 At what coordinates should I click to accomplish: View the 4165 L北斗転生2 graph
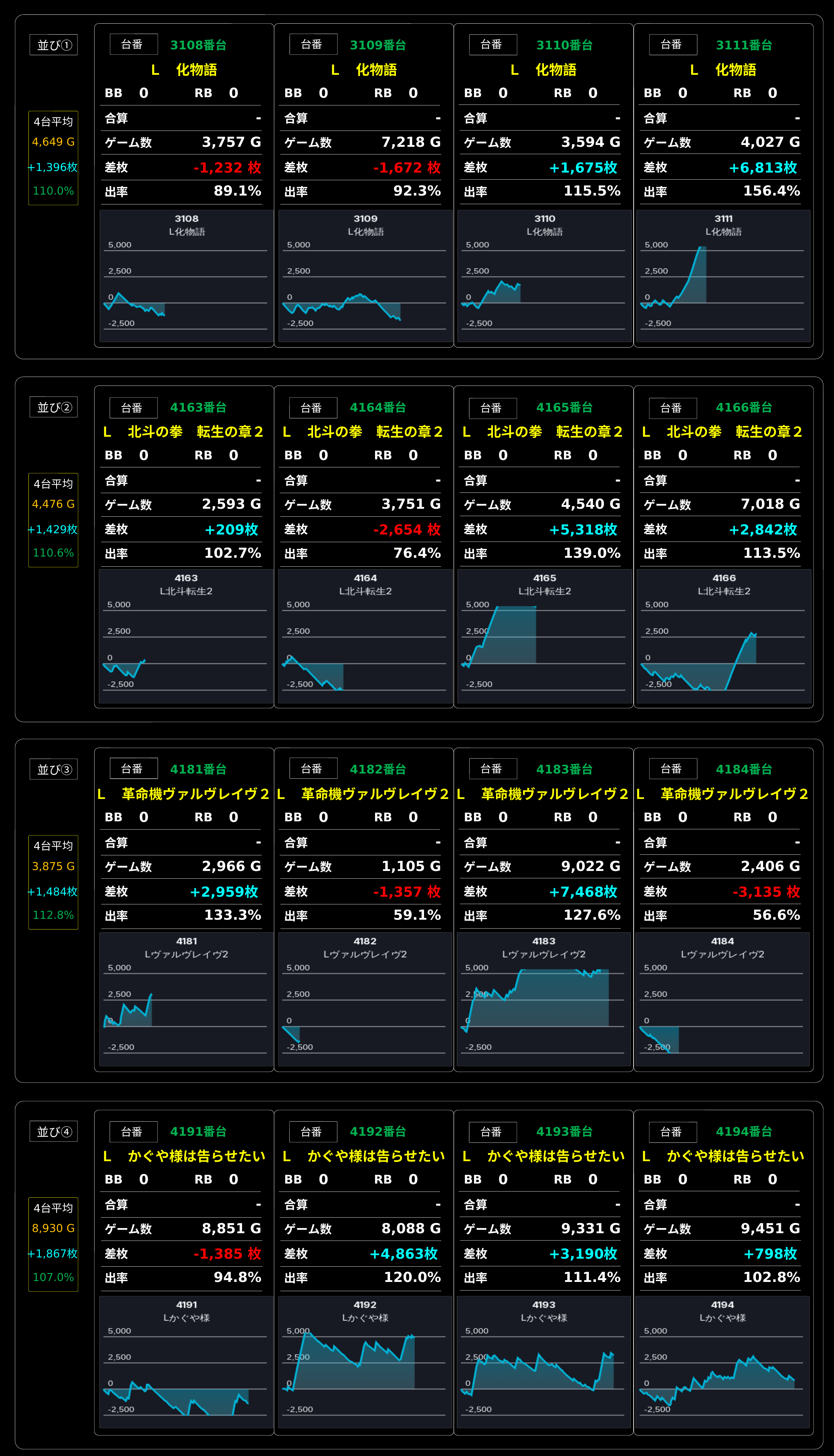click(x=545, y=636)
